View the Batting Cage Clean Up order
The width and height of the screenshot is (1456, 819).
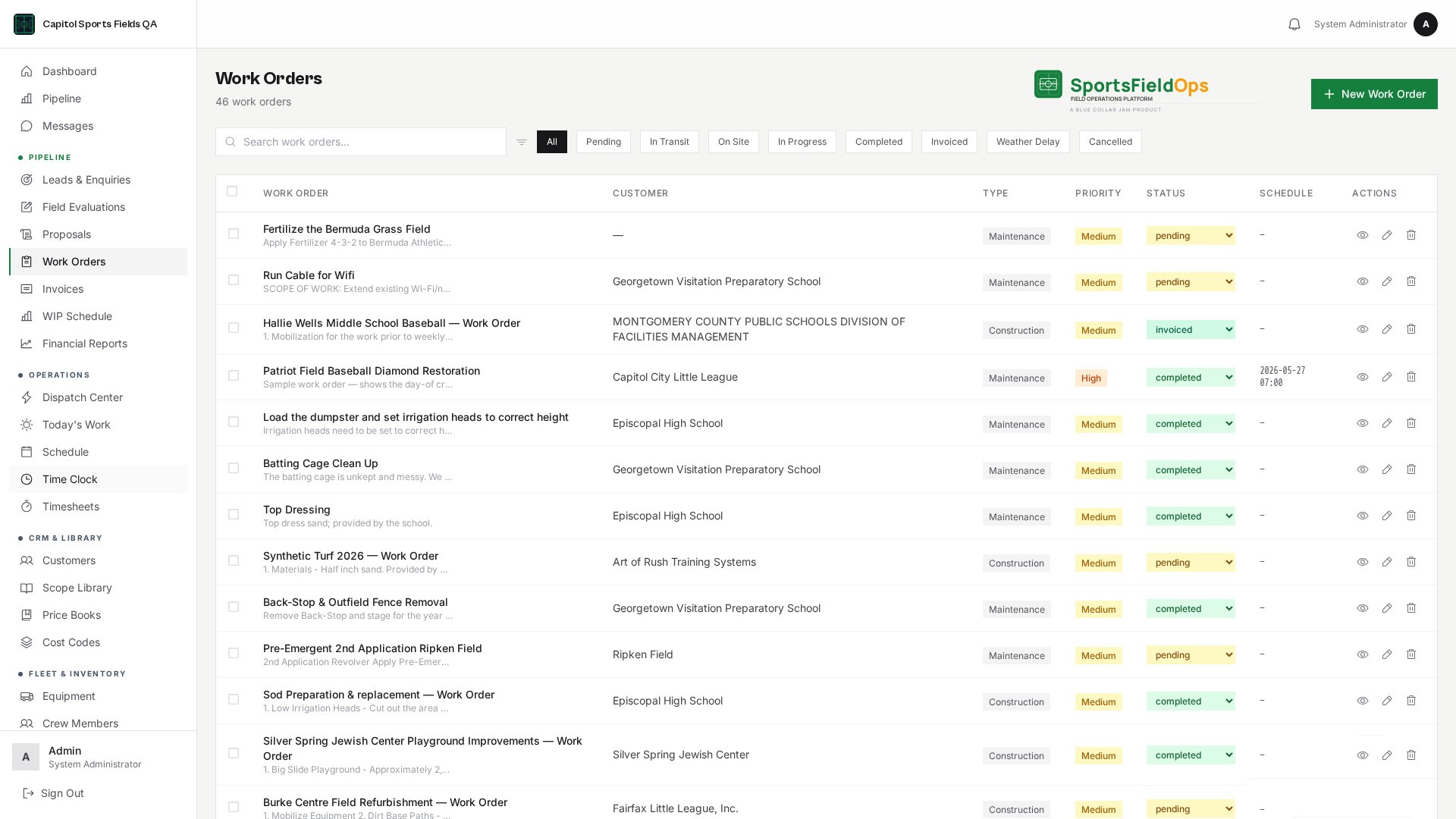[x=1363, y=469]
